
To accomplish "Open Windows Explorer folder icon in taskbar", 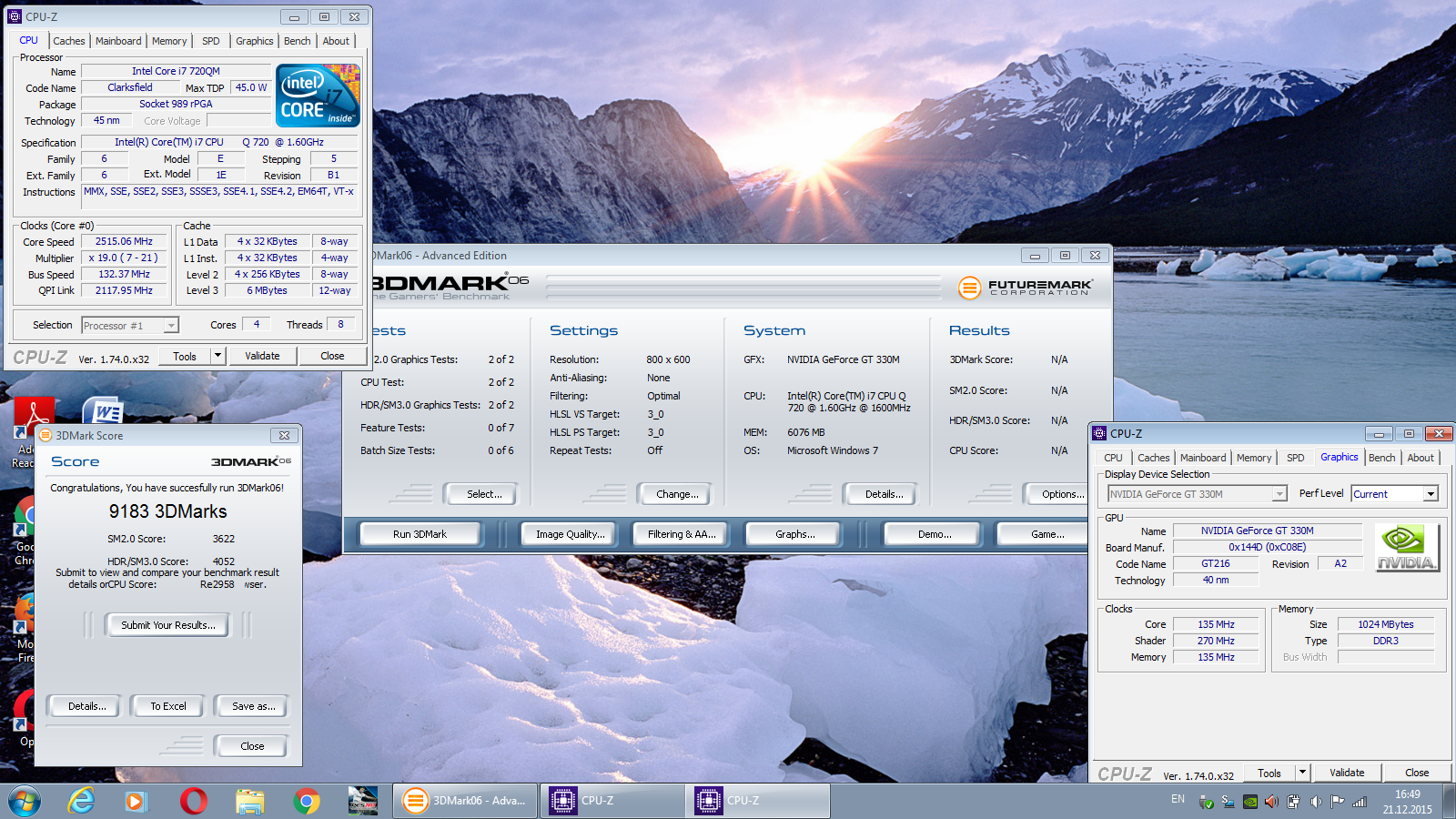I will [x=249, y=801].
